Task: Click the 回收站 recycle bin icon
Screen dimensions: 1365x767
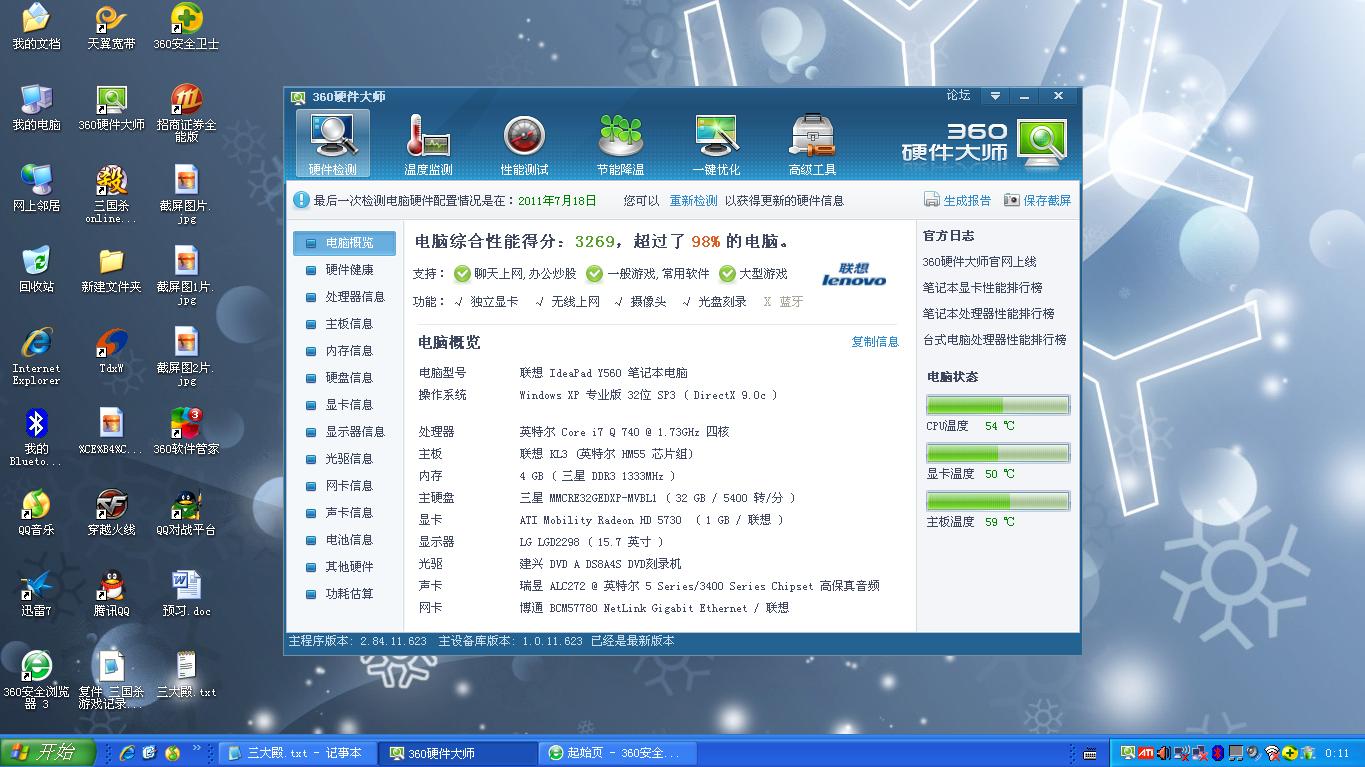Action: point(36,270)
